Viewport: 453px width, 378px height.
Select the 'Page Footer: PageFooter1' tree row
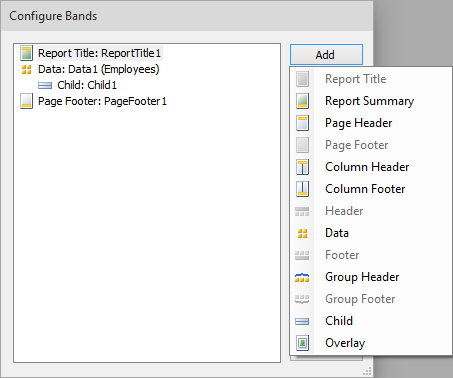point(102,101)
